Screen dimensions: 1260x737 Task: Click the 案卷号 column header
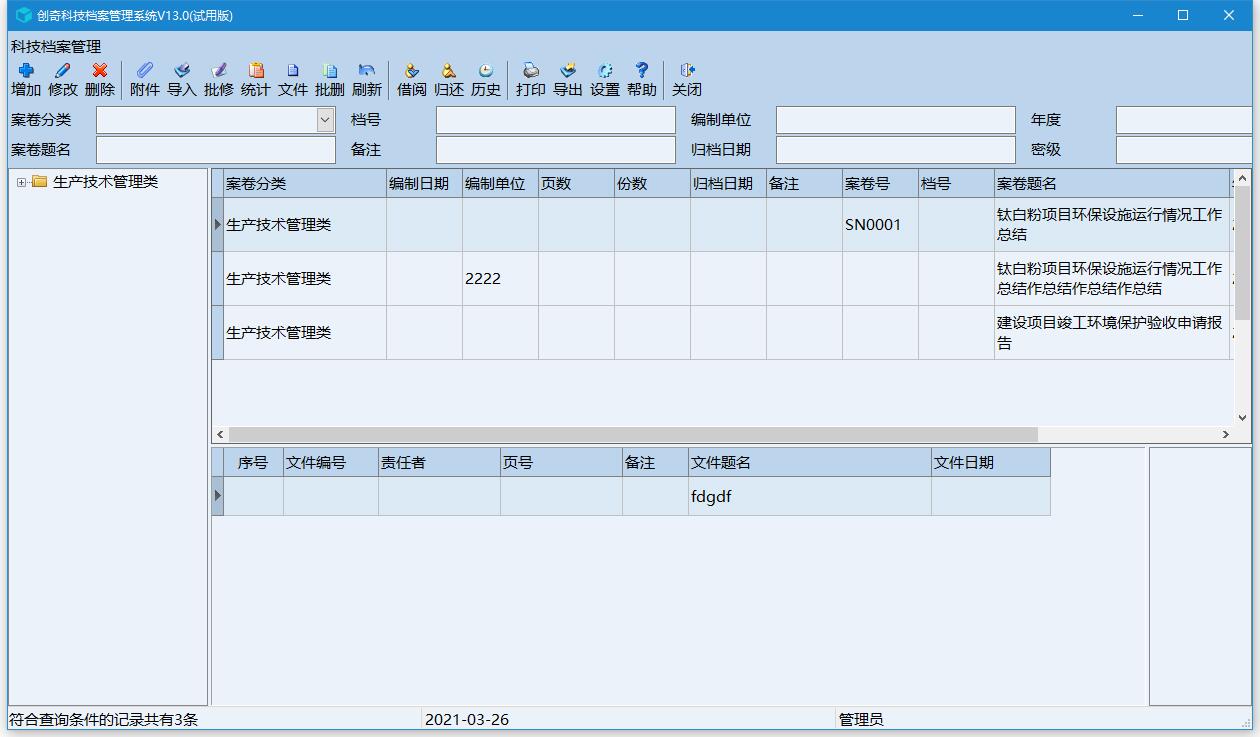coord(881,184)
